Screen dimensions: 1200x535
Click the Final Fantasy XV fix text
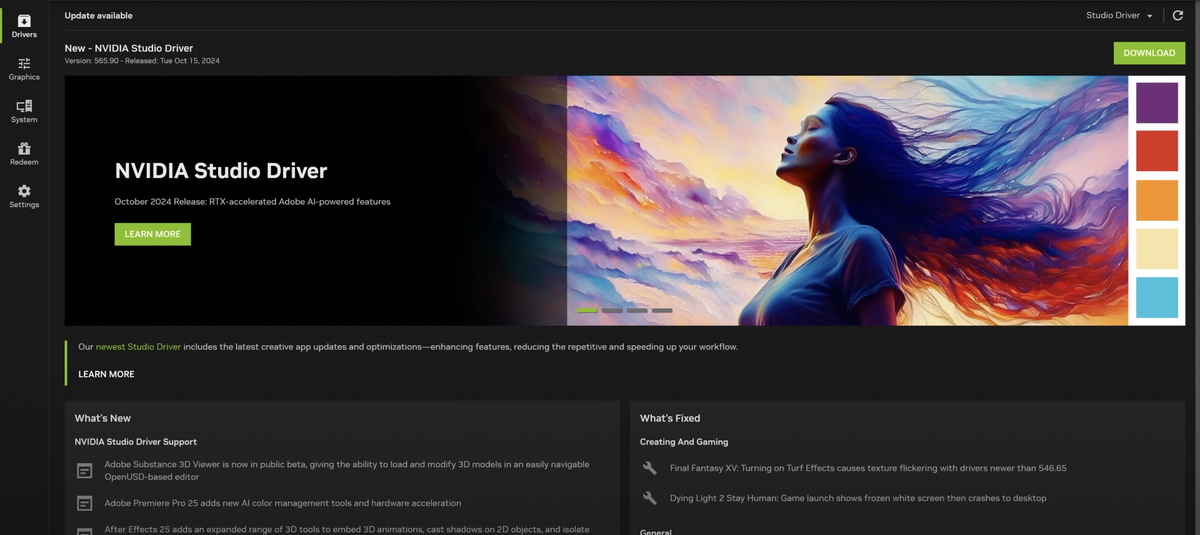click(x=868, y=468)
